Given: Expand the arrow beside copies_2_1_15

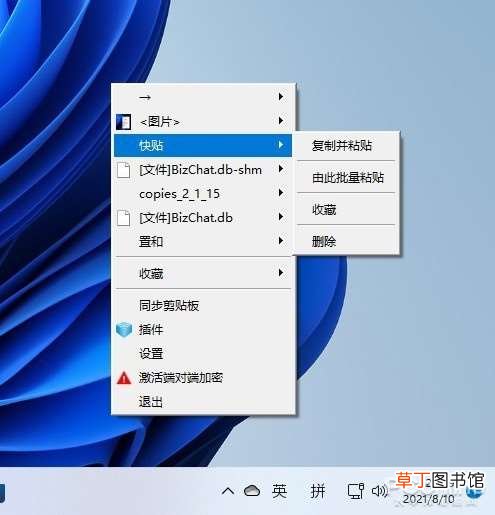Looking at the screenshot, I should coord(281,193).
